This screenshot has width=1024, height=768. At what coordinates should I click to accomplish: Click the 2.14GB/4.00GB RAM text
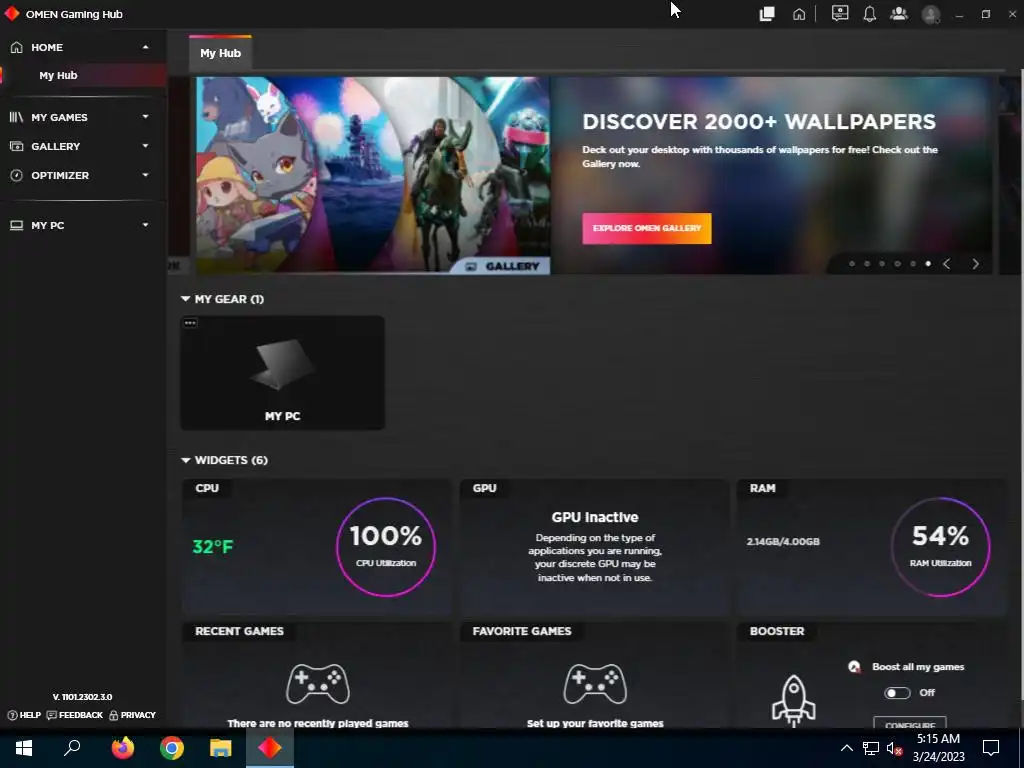tap(783, 541)
